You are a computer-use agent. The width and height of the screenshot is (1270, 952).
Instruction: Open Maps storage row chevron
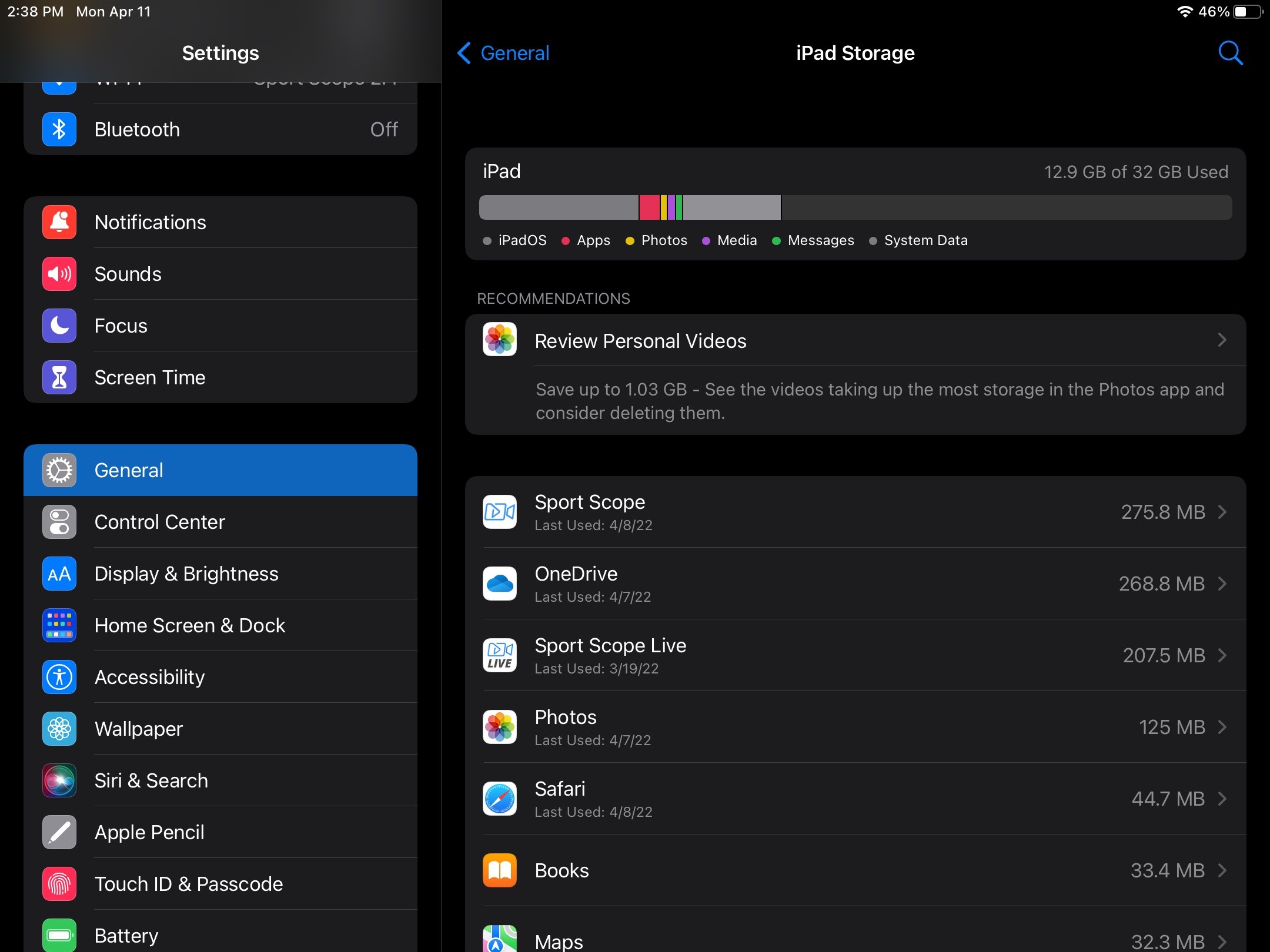click(x=1222, y=942)
